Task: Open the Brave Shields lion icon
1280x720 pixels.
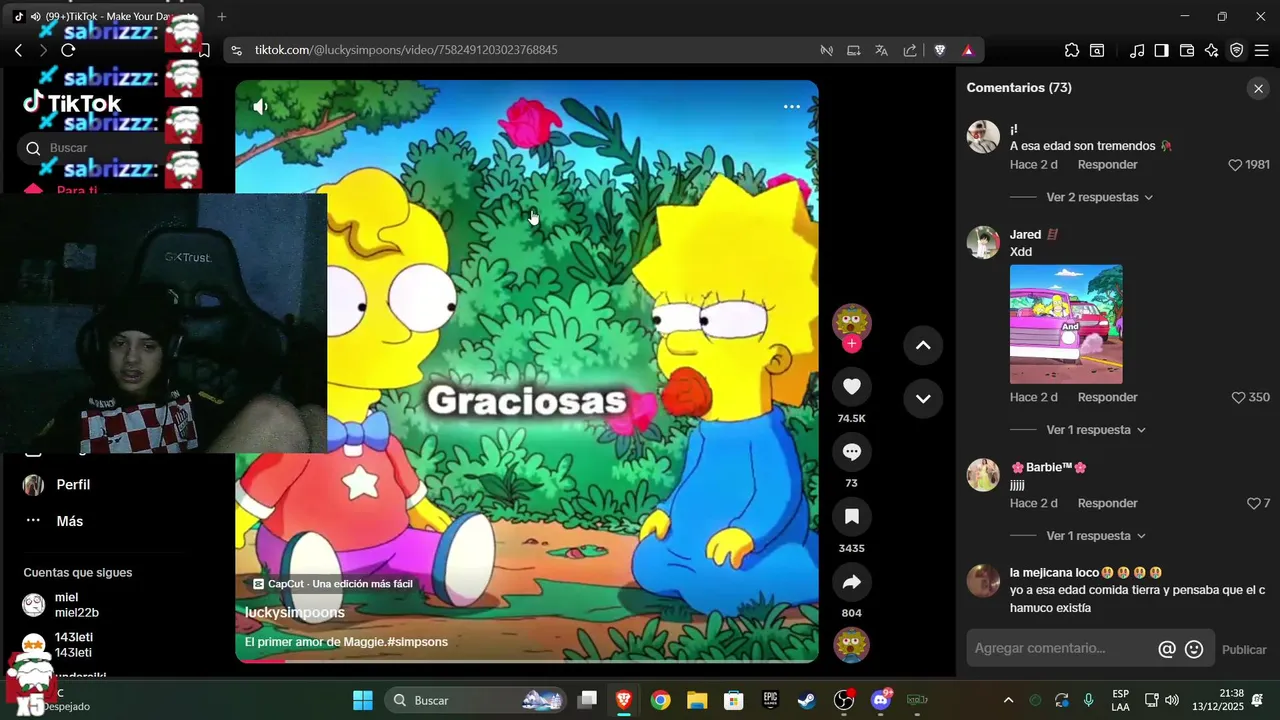Action: click(x=940, y=50)
